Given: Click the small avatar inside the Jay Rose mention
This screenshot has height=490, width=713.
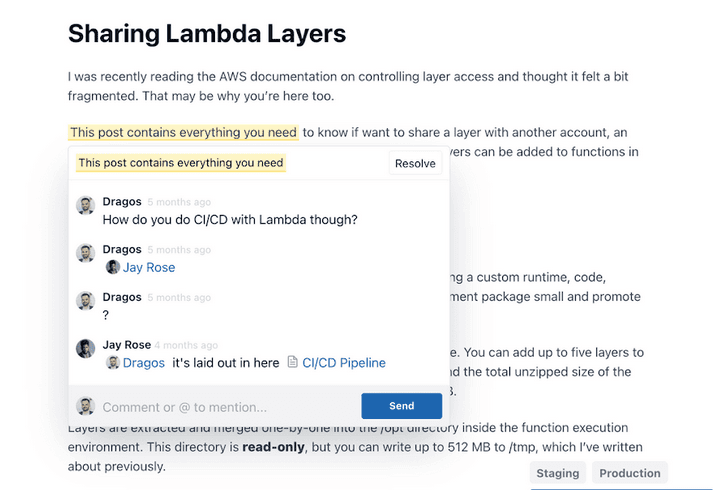Looking at the screenshot, I should (x=113, y=267).
